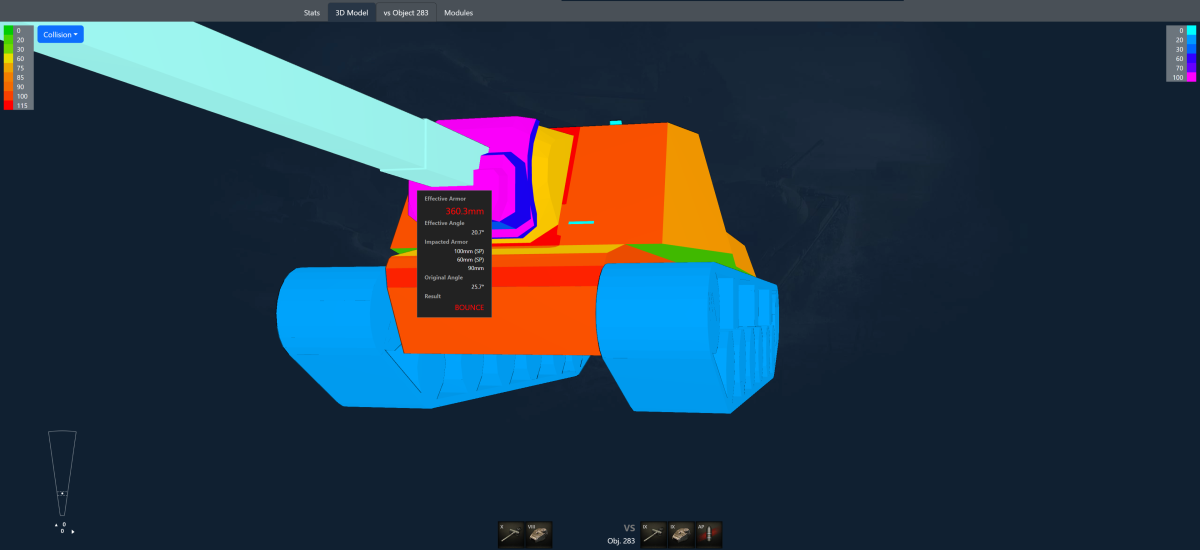Click the green 0 armor legend swatch
Image resolution: width=1200 pixels, height=550 pixels.
point(10,31)
